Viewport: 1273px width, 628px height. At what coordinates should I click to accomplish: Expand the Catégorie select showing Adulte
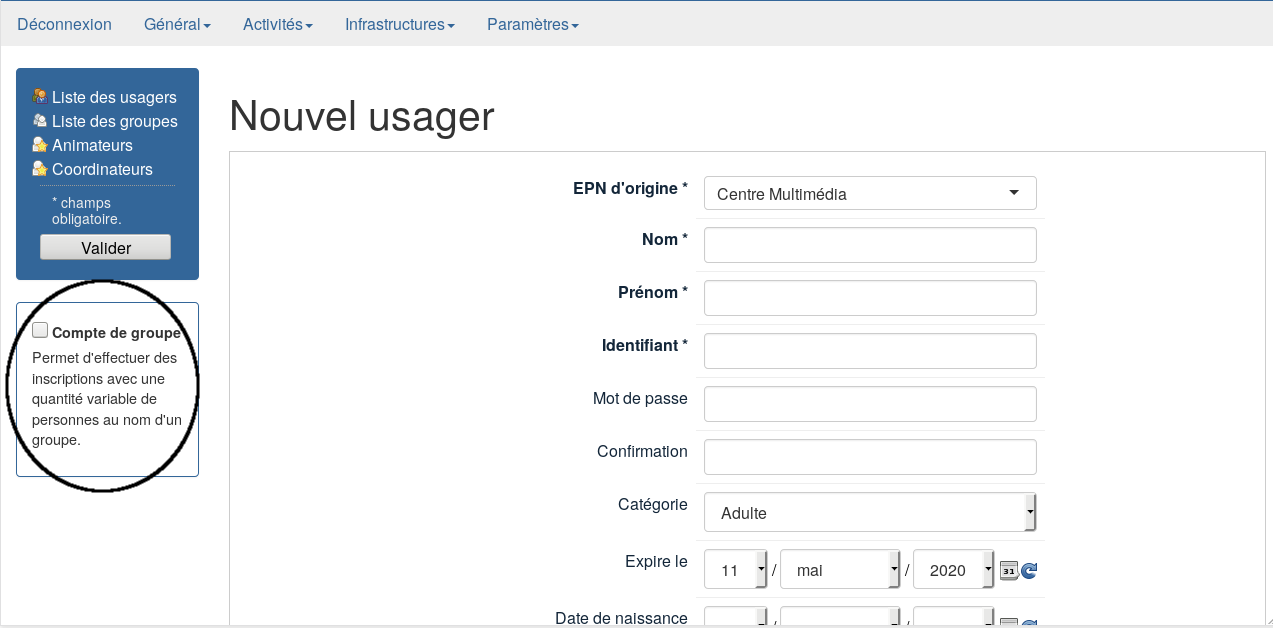[x=869, y=513]
